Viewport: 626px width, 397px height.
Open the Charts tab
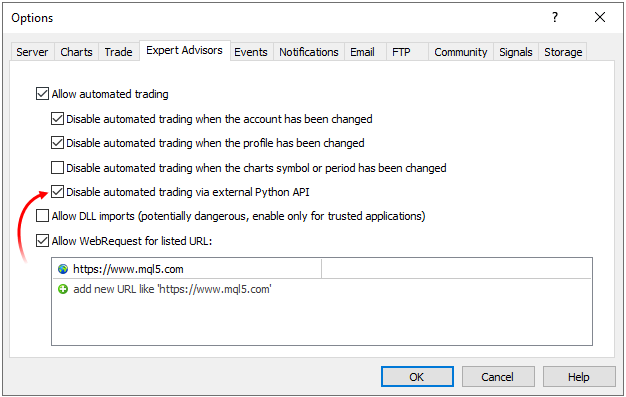click(x=76, y=52)
